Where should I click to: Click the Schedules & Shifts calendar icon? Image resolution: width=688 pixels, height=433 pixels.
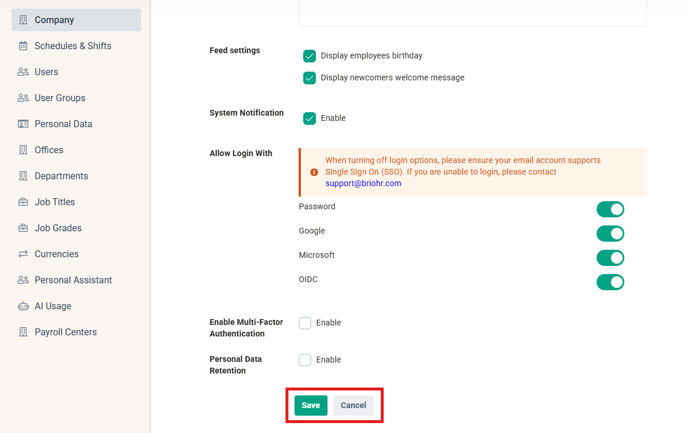pos(23,46)
